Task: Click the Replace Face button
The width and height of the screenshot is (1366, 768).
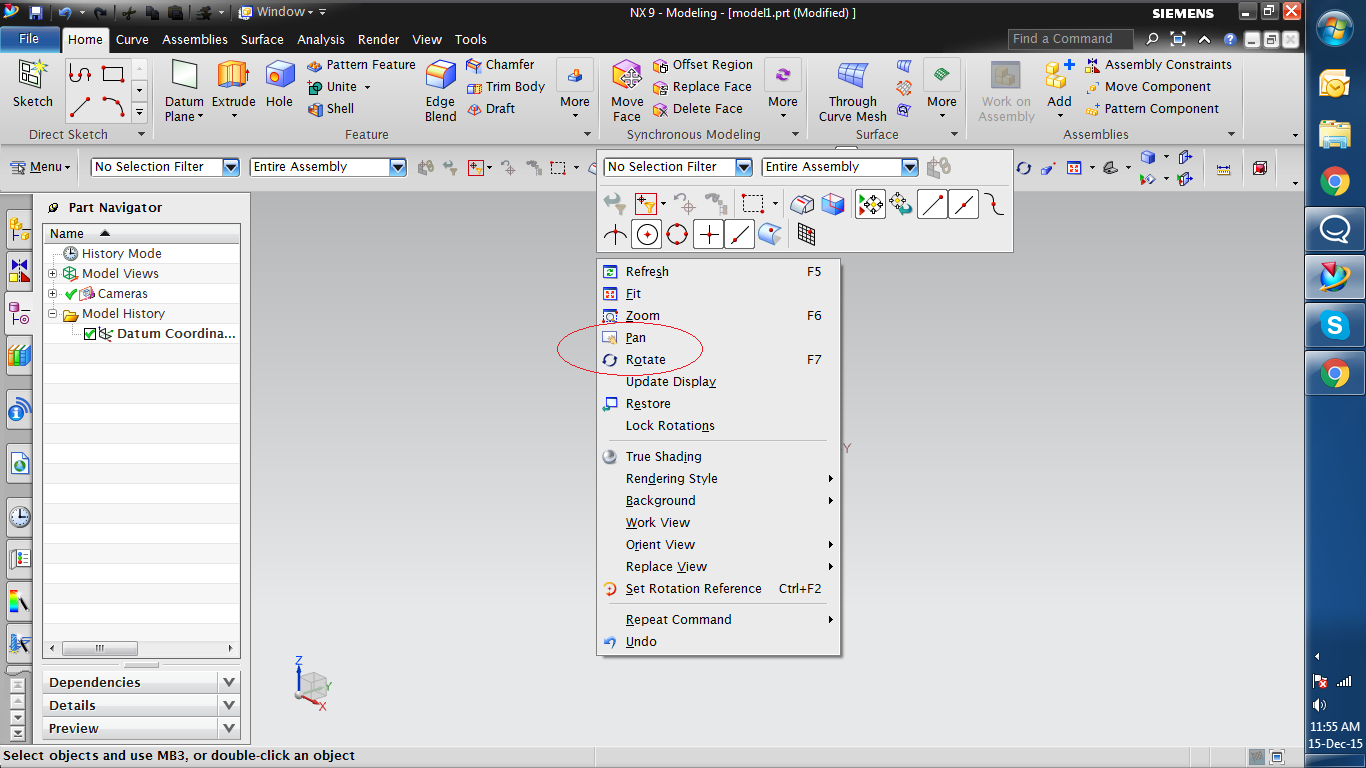Action: click(x=702, y=87)
